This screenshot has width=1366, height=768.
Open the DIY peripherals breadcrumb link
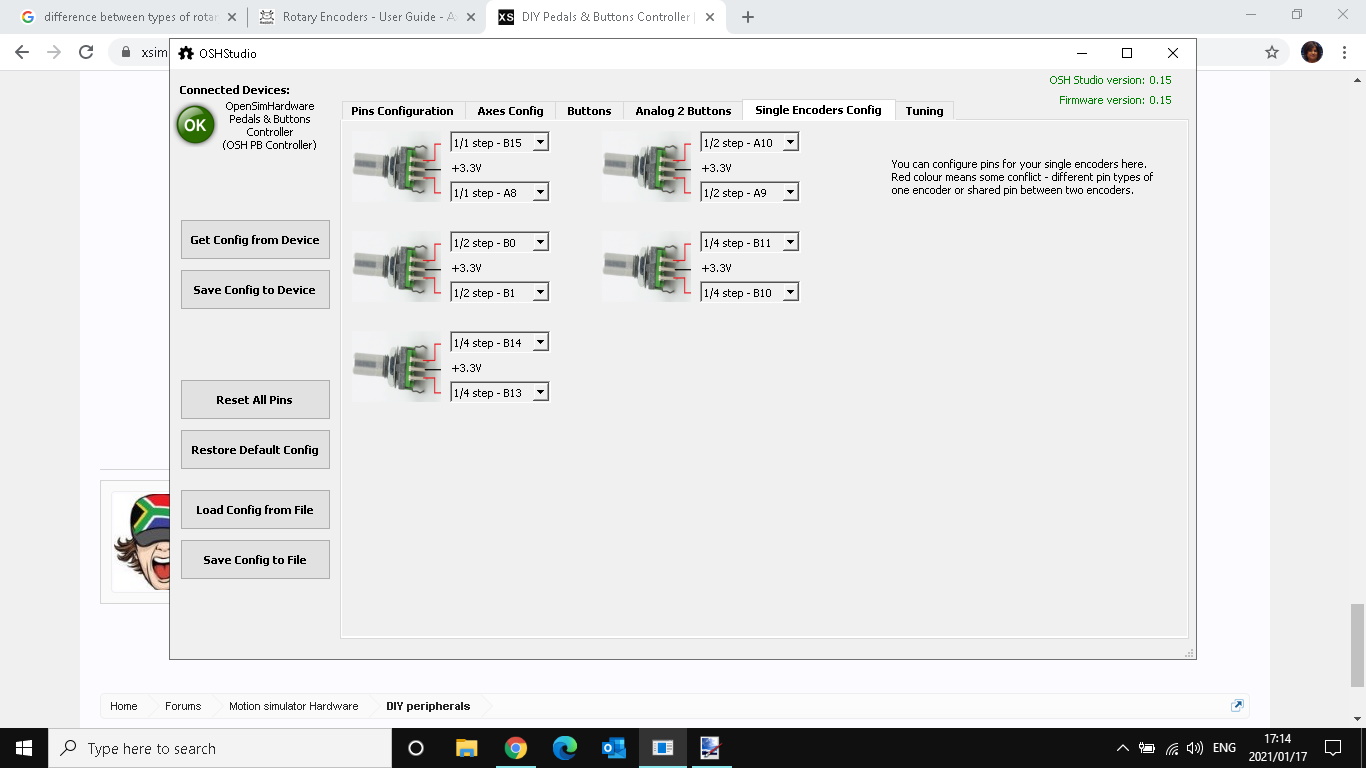[428, 706]
